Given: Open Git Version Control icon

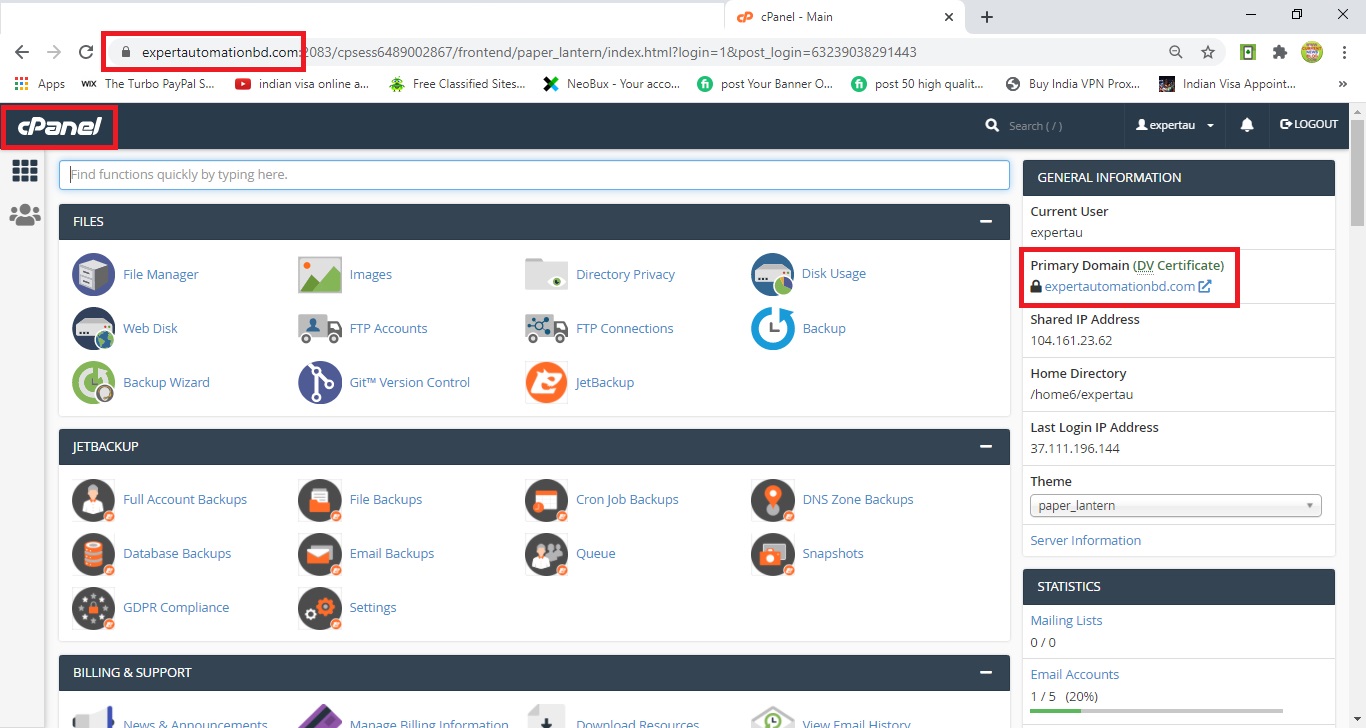Looking at the screenshot, I should point(320,382).
